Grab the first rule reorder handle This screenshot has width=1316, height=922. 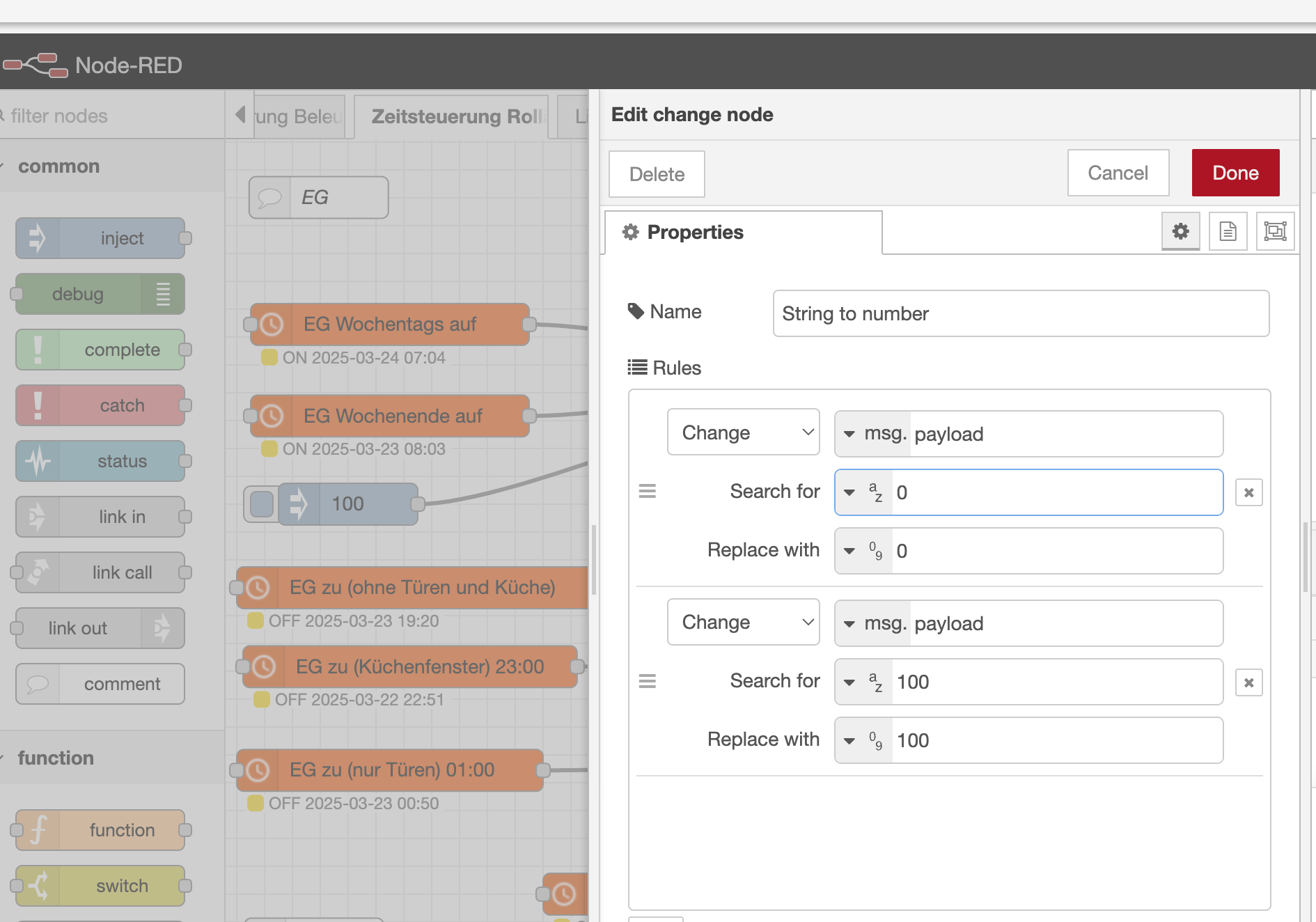pos(648,492)
